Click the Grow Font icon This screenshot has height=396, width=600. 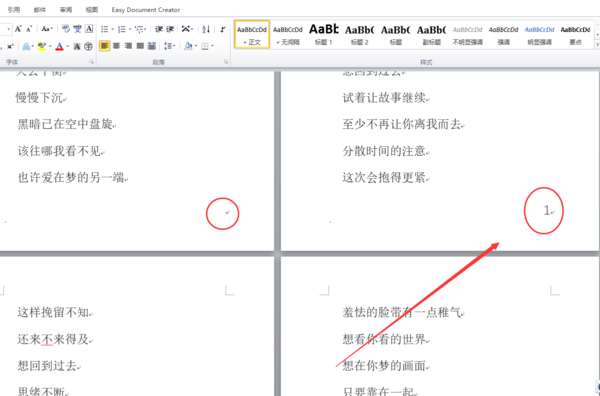coord(18,29)
